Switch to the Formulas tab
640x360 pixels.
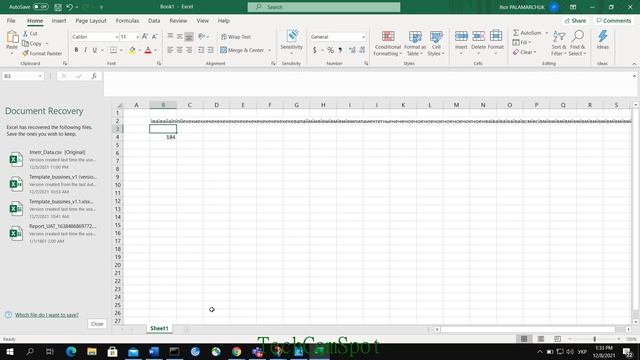127,20
